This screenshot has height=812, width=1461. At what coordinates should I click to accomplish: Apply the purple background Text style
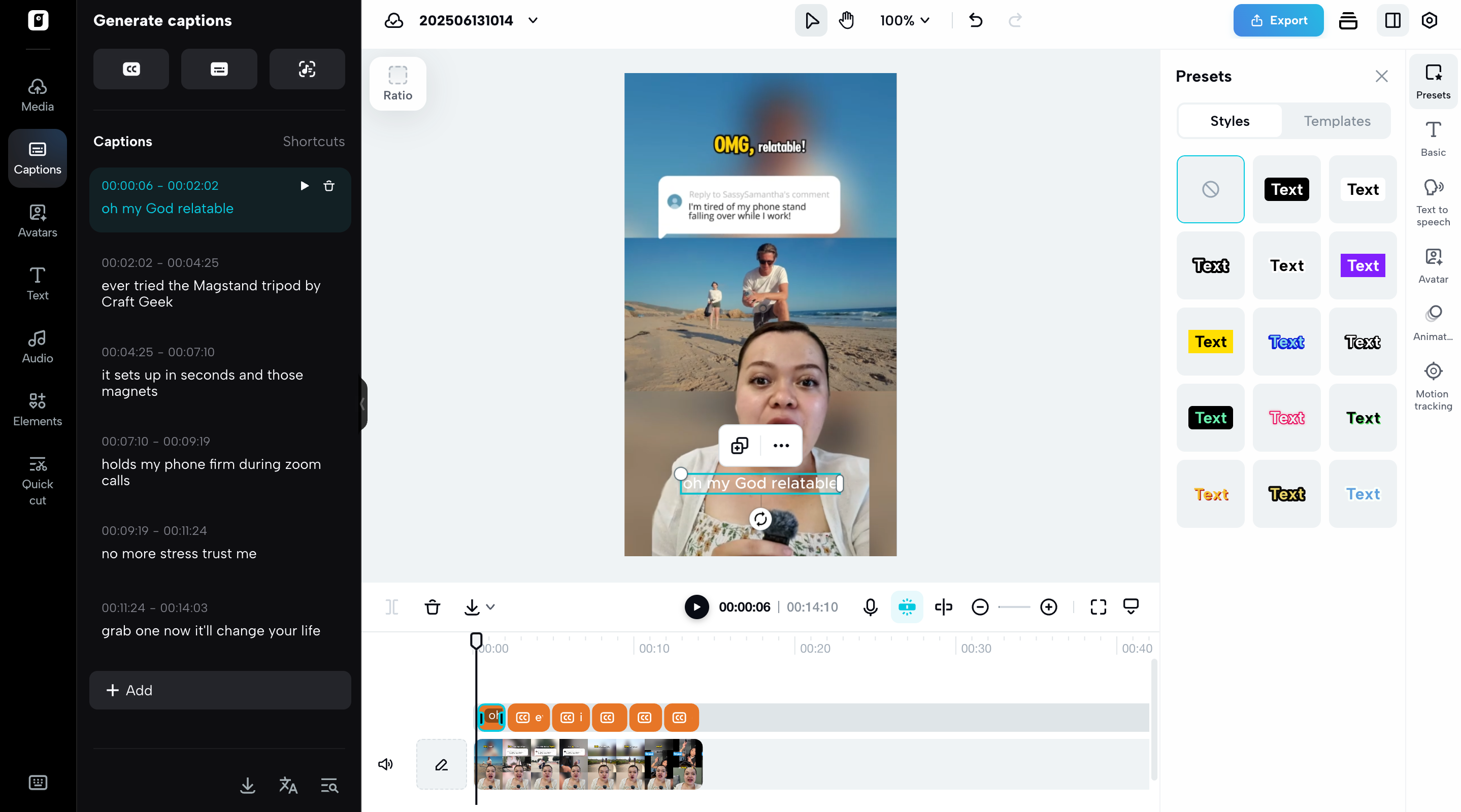coord(1363,265)
